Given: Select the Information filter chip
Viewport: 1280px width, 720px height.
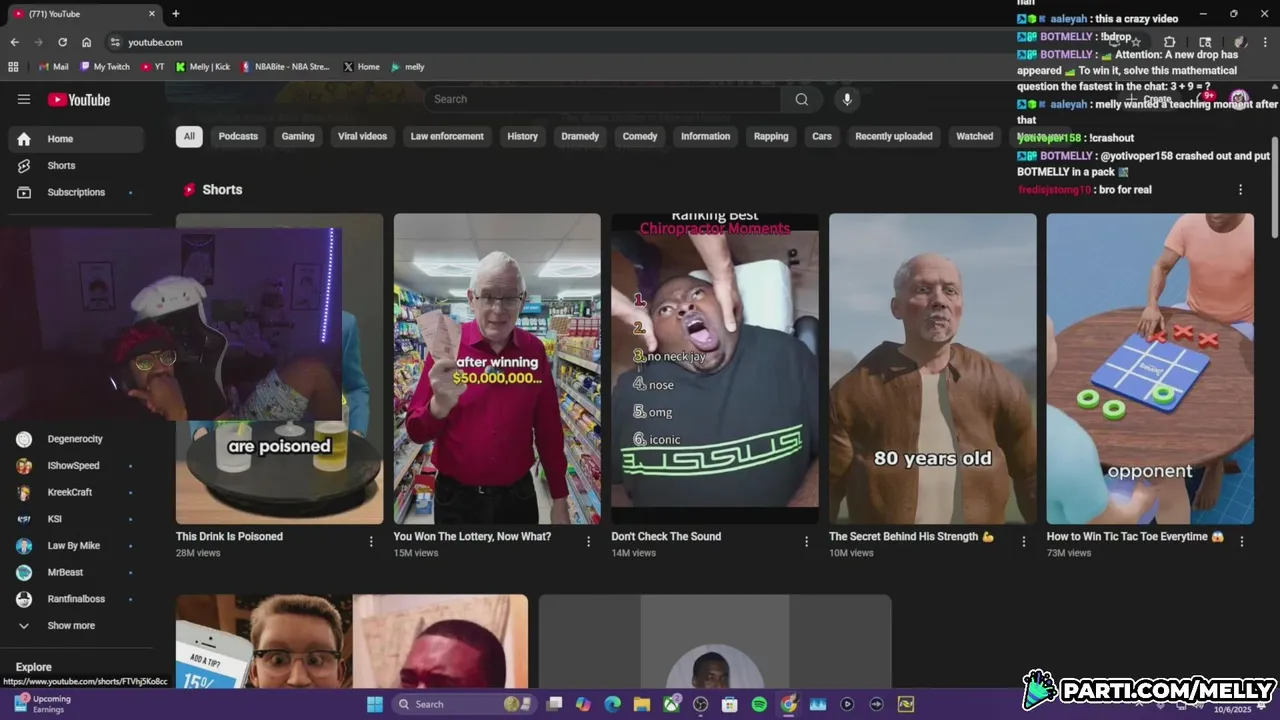Looking at the screenshot, I should tap(705, 136).
